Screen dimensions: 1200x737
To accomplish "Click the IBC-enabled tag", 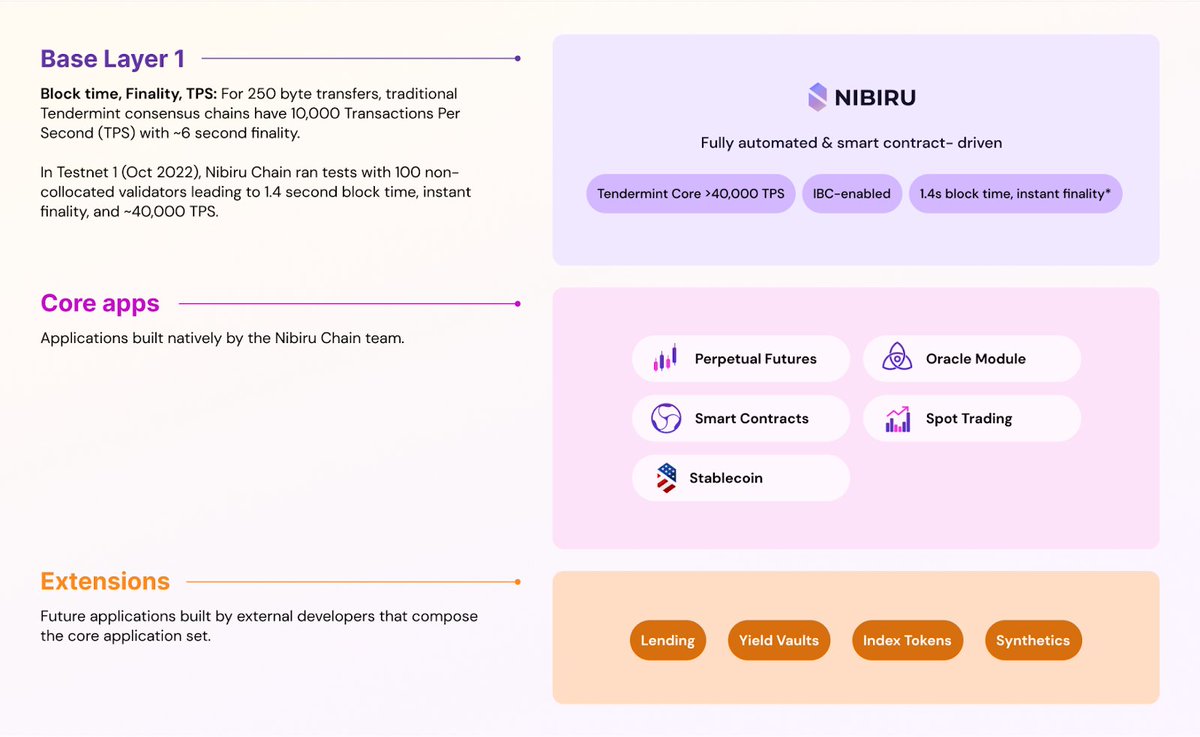I will 852,194.
